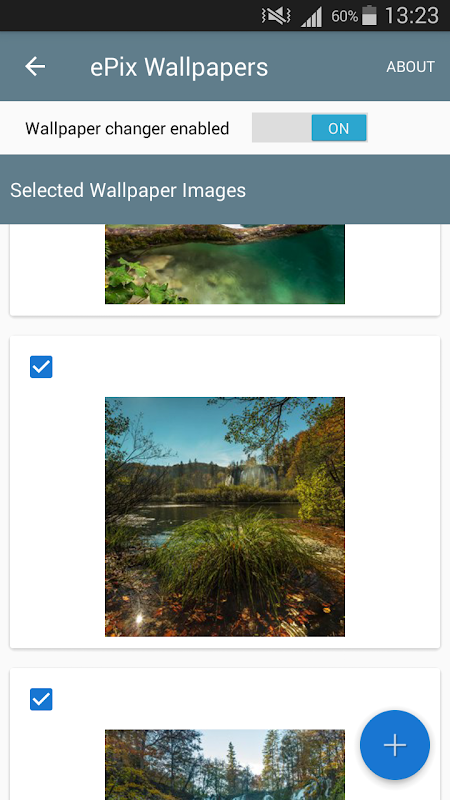Select the lake with grass tuft thumbnail
450x800 pixels.
pyautogui.click(x=225, y=517)
